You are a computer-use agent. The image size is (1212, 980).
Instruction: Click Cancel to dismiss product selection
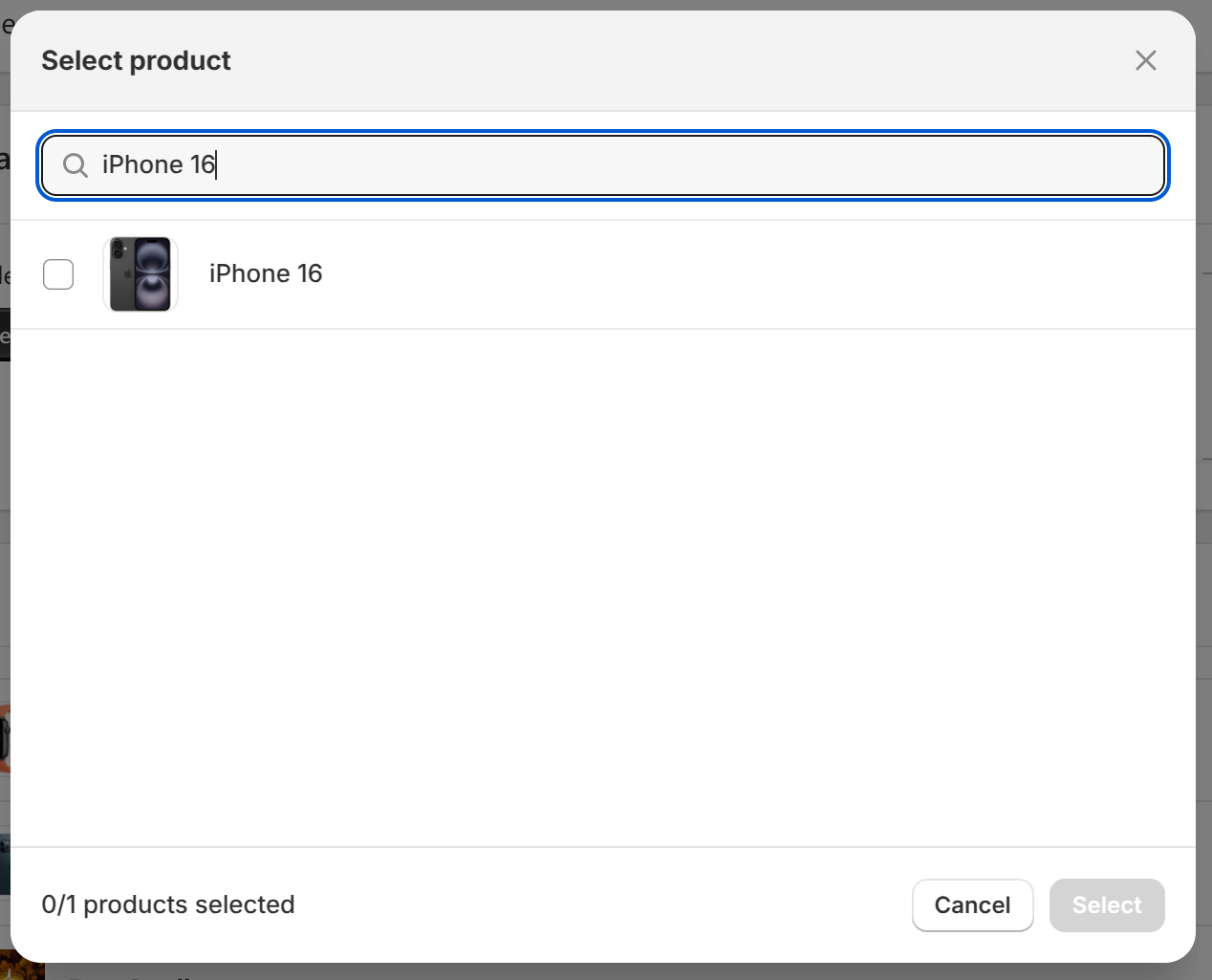pos(972,905)
